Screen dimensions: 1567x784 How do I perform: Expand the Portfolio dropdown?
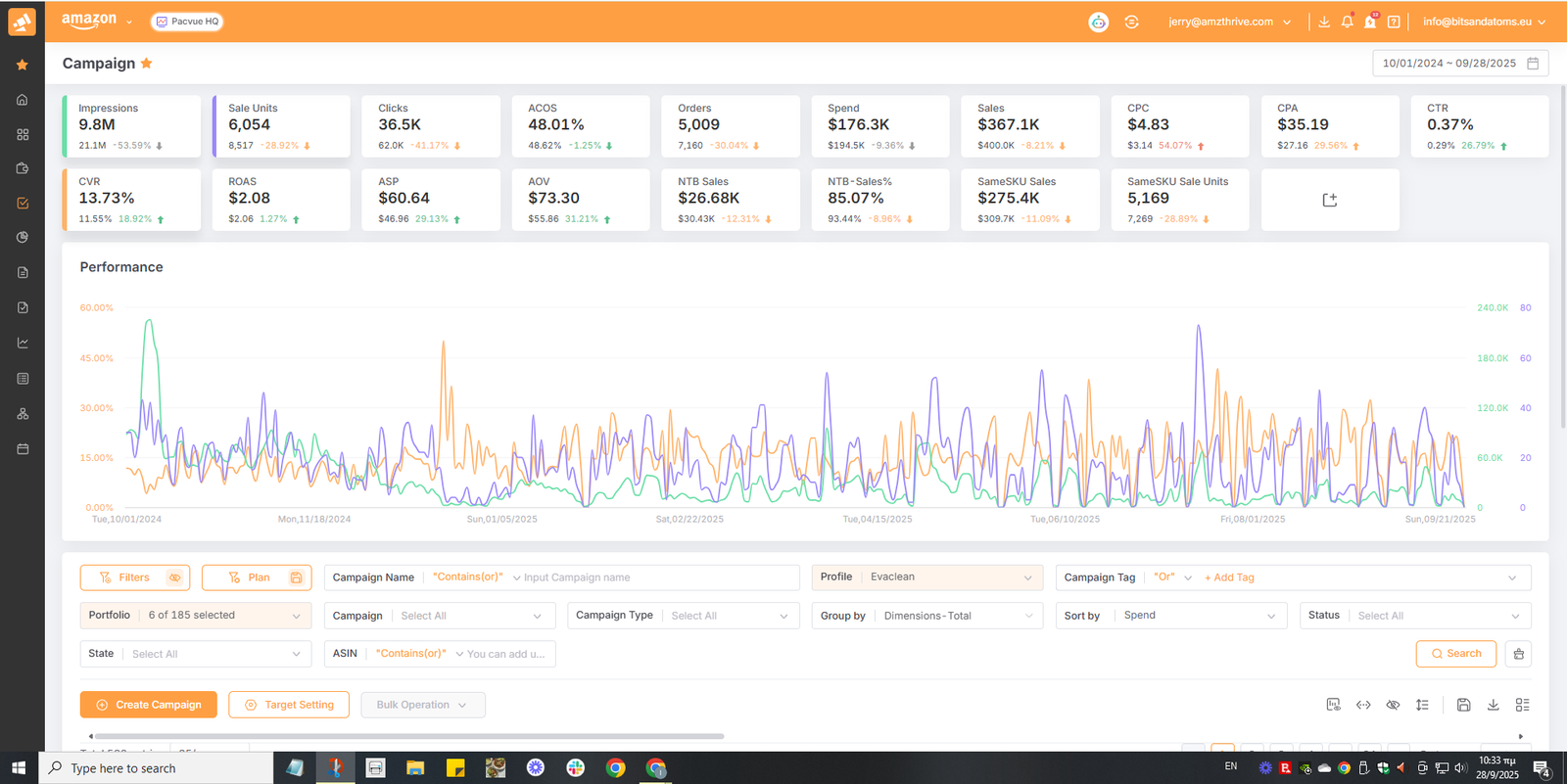coord(195,616)
